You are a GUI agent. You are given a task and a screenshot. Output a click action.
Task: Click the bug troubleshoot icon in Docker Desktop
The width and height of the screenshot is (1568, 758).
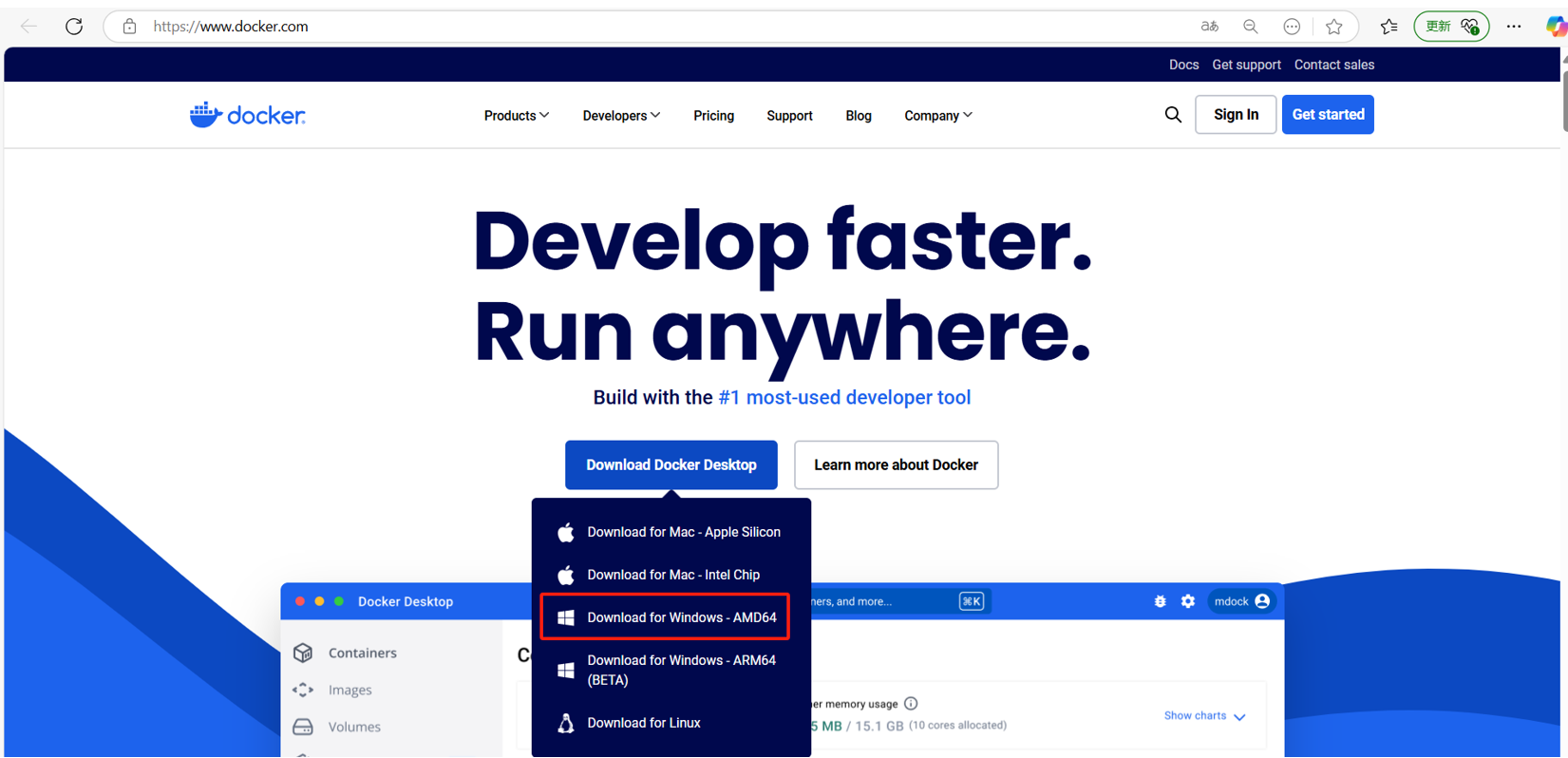1160,601
